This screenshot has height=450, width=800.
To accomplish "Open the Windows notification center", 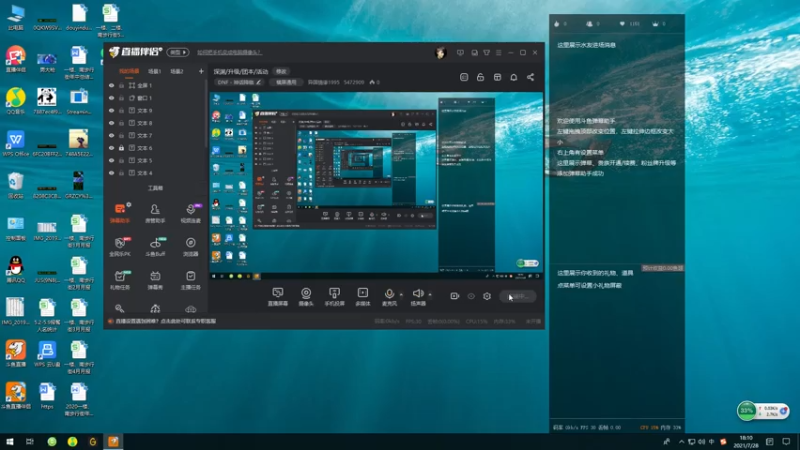I will [x=786, y=442].
